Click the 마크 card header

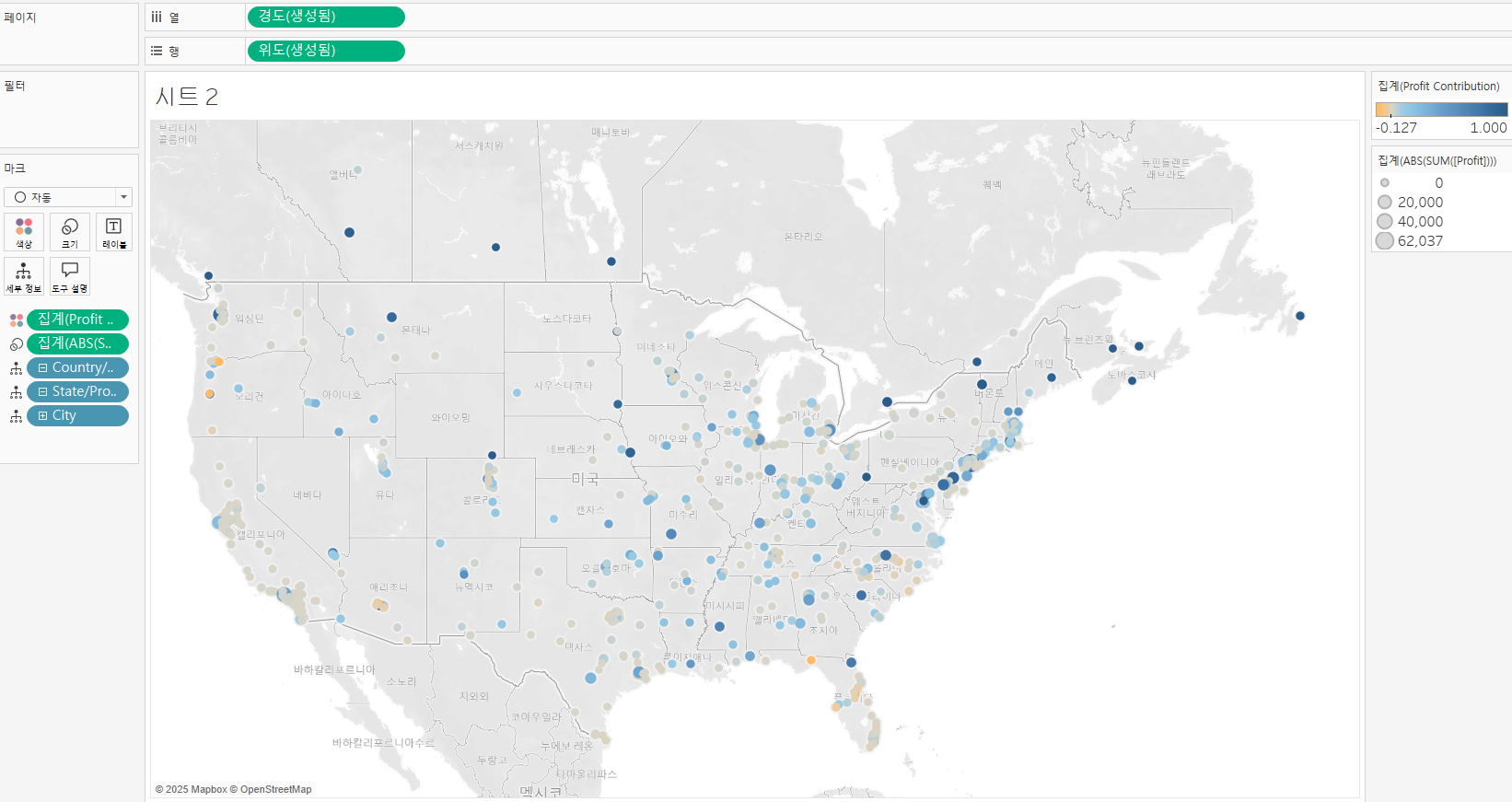click(15, 169)
